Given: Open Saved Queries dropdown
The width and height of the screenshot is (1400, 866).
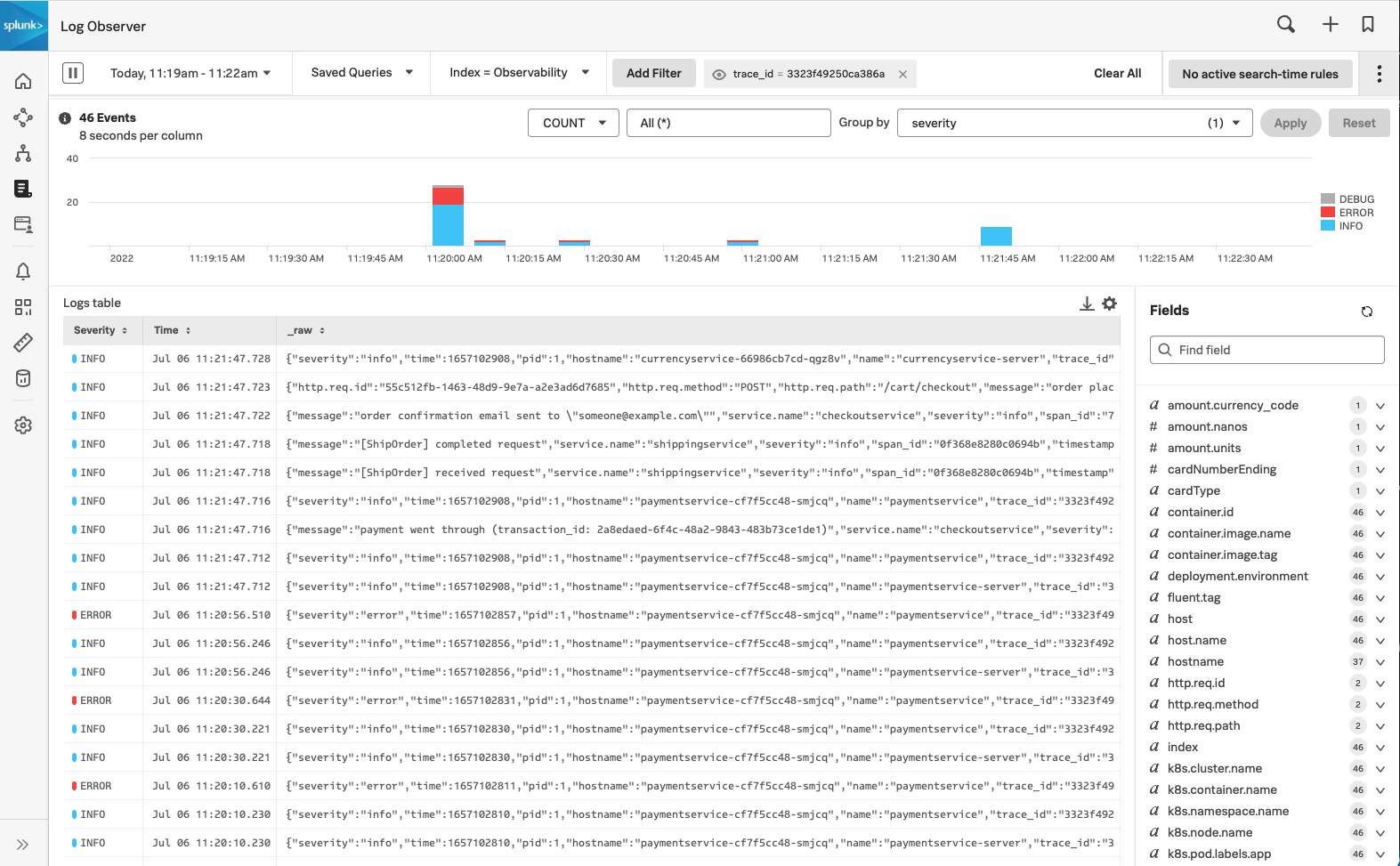Looking at the screenshot, I should click(361, 73).
